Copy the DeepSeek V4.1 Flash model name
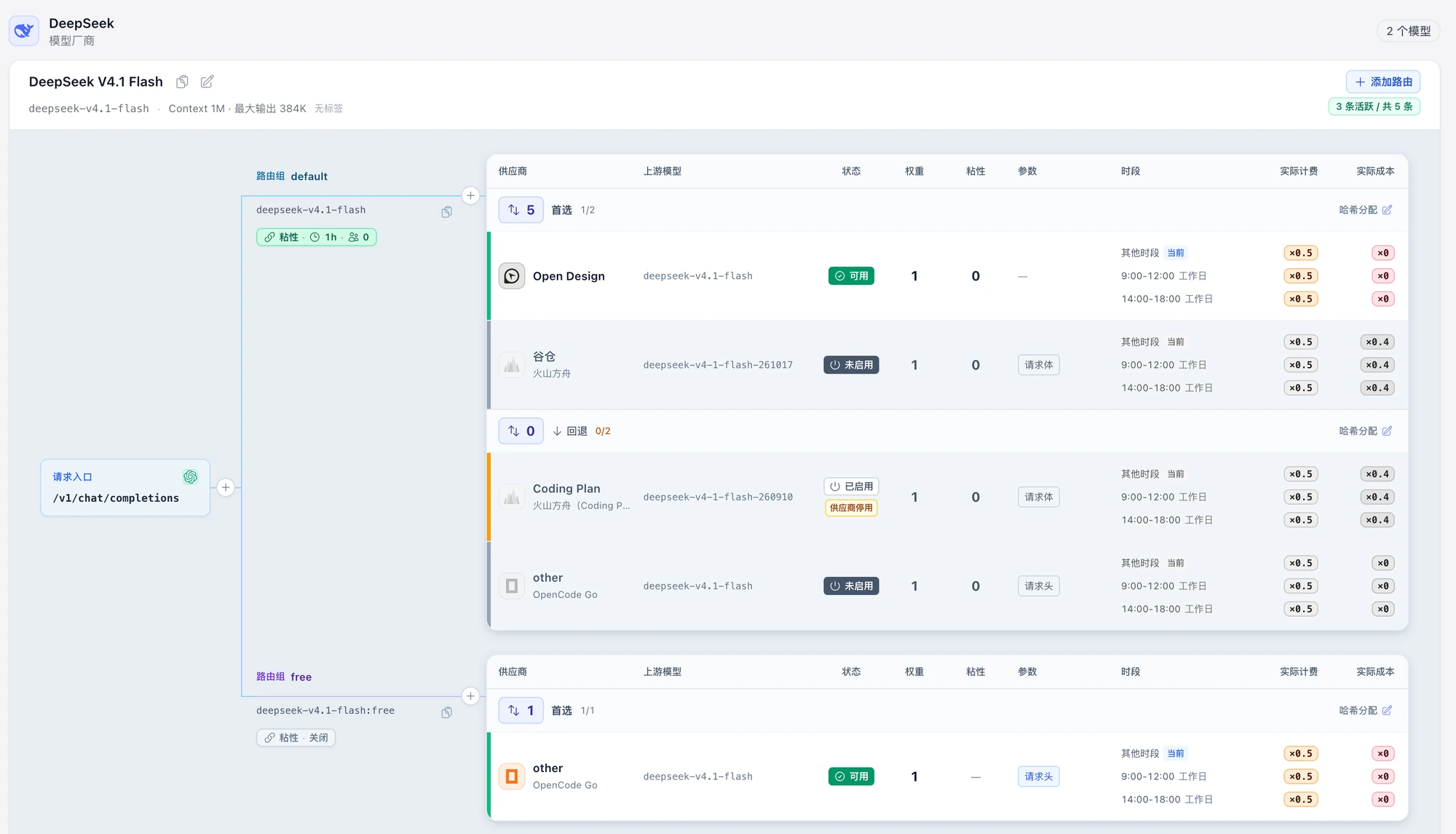The height and width of the screenshot is (834, 1456). (182, 82)
